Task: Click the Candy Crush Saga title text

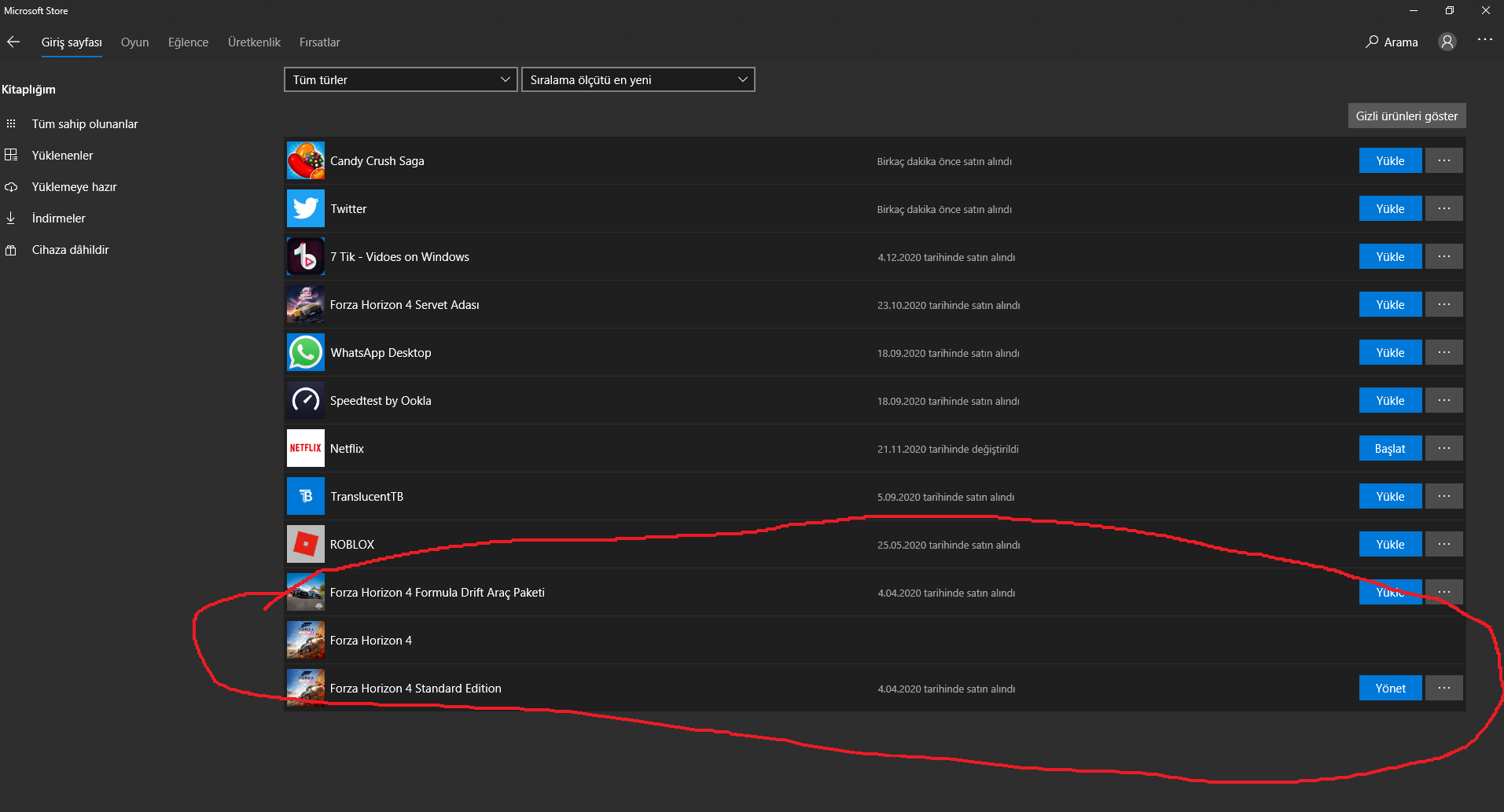Action: pos(377,161)
